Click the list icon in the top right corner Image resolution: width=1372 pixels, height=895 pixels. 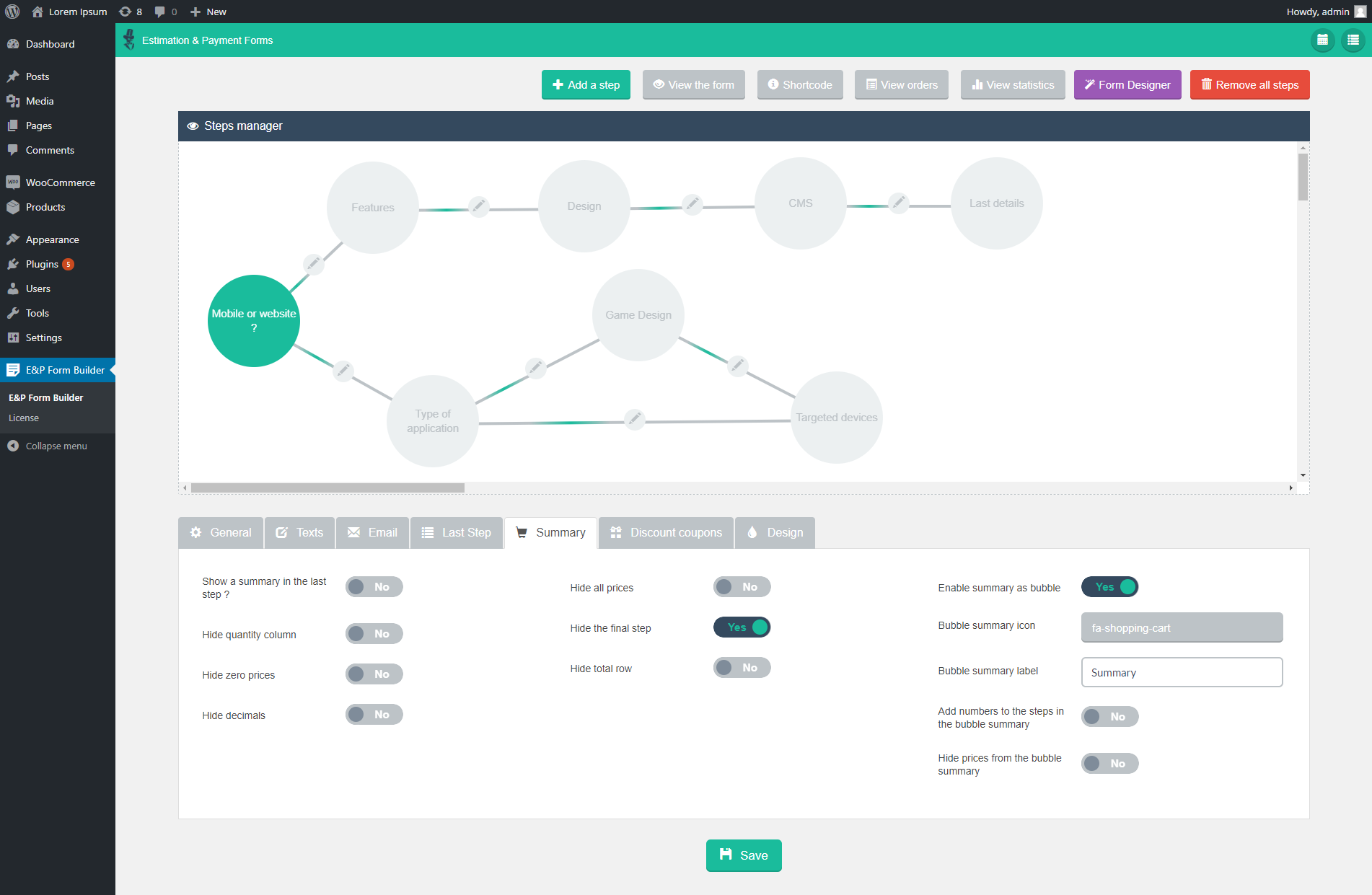click(1353, 40)
